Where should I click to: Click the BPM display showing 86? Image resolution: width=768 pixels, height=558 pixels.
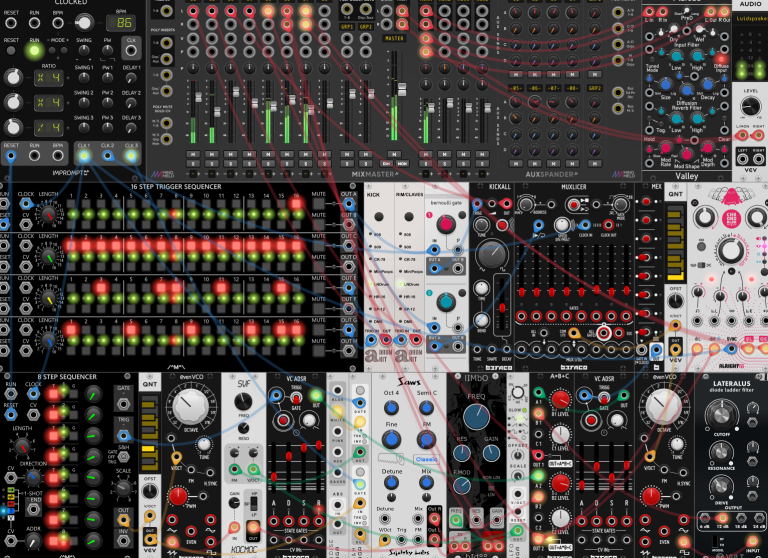(121, 23)
